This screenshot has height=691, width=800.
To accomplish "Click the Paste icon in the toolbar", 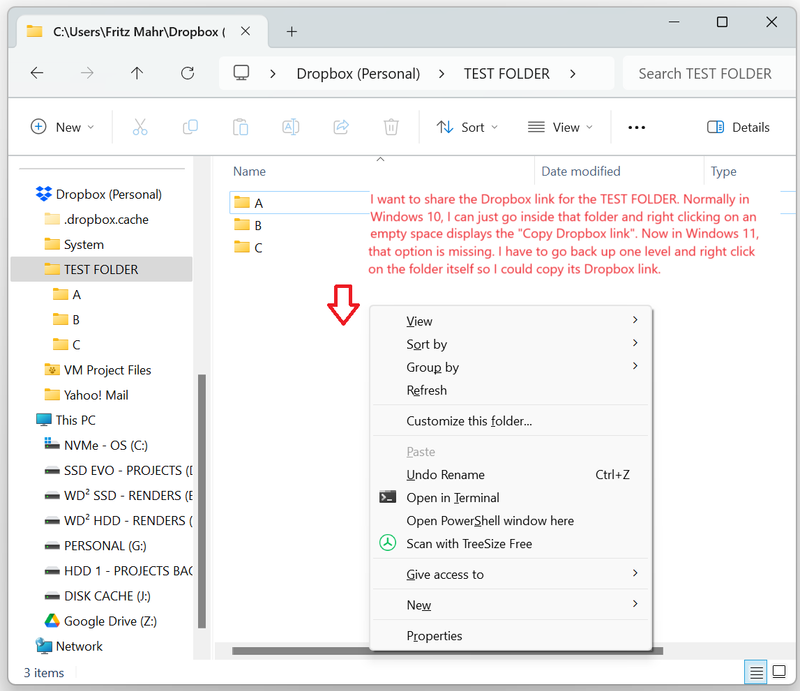I will point(240,127).
